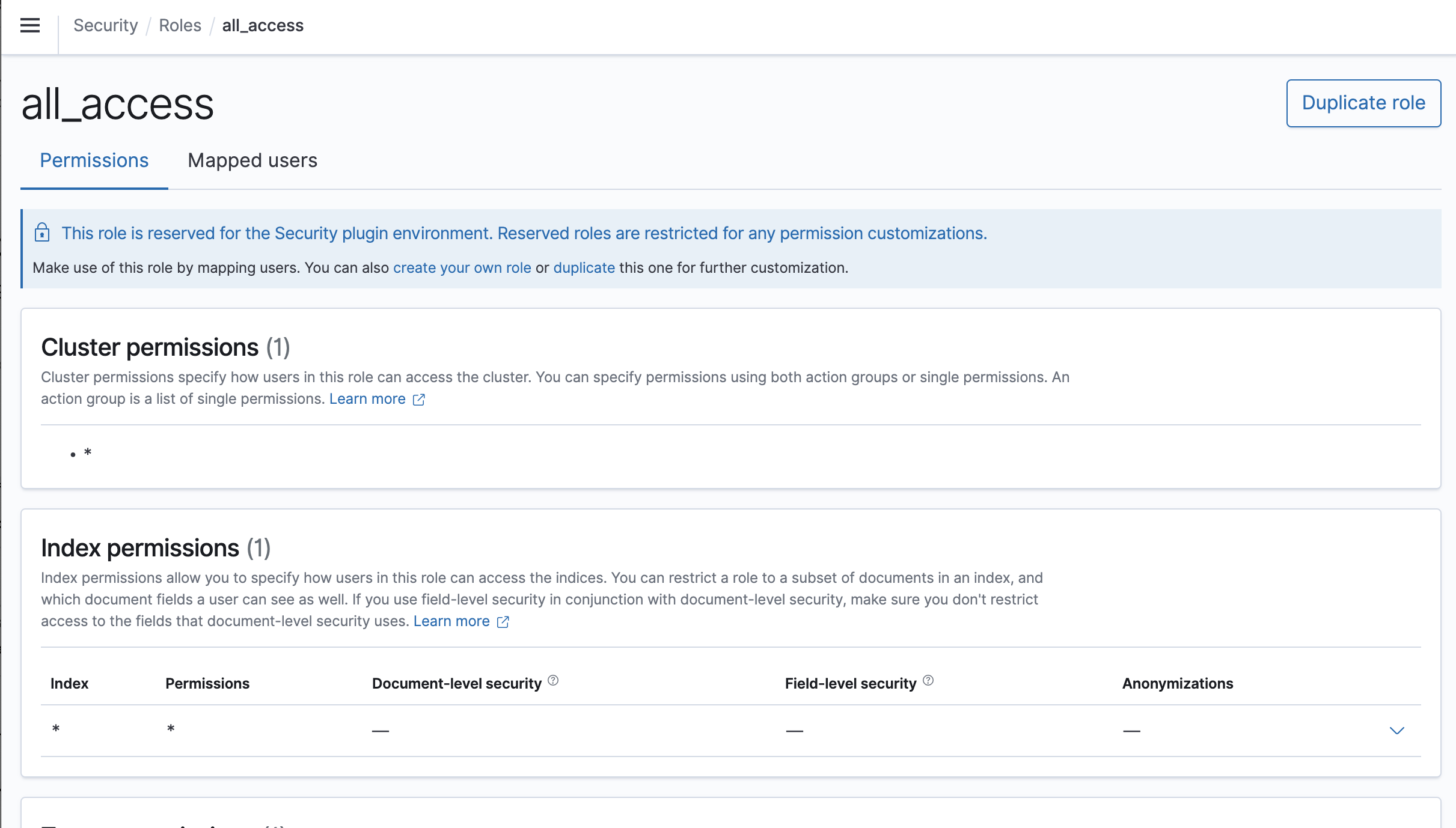Image resolution: width=1456 pixels, height=828 pixels.
Task: Open the Document-level security help icon
Action: [553, 680]
